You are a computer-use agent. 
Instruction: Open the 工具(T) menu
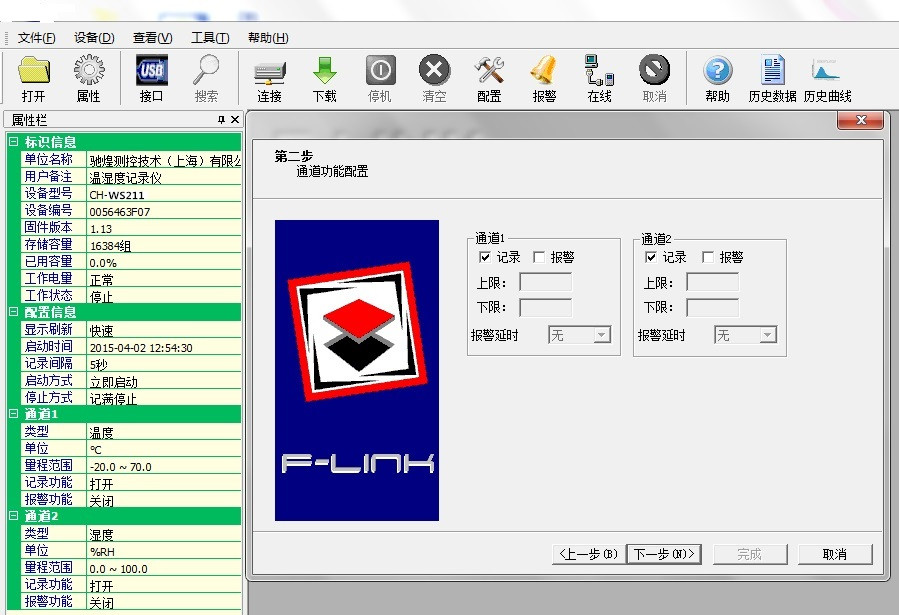[210, 38]
